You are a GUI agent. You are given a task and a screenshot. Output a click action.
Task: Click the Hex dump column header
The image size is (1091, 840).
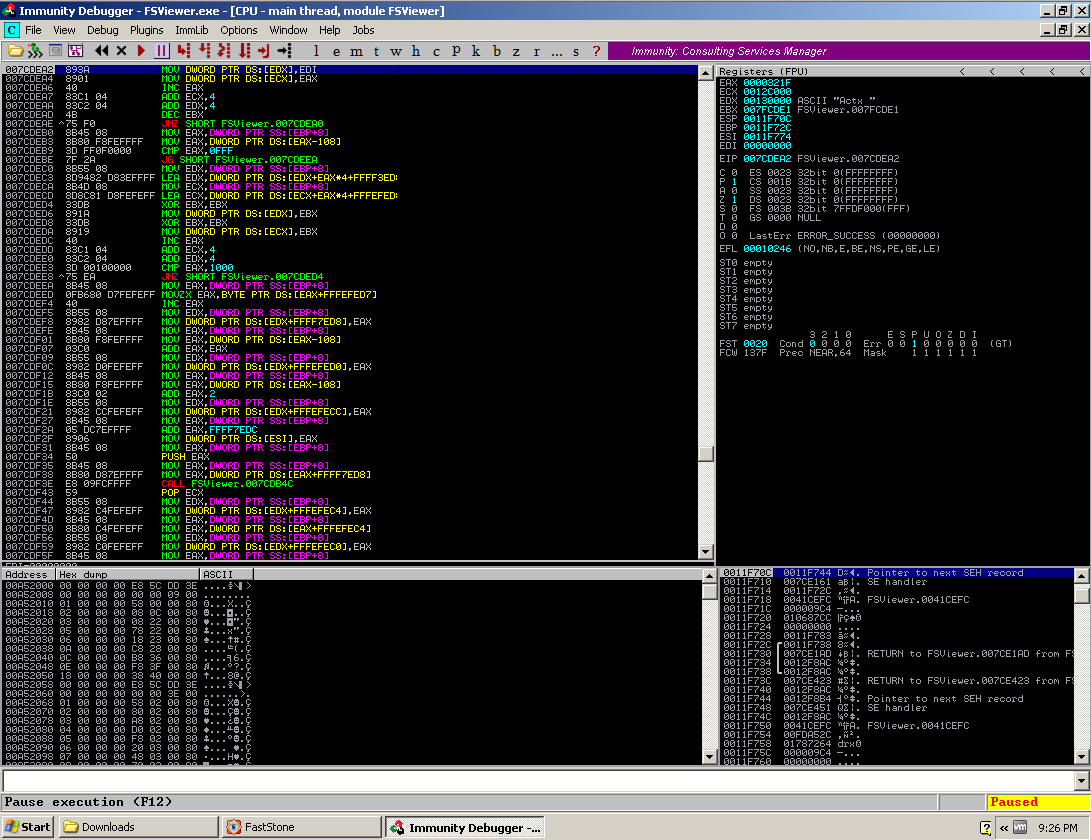coord(127,574)
